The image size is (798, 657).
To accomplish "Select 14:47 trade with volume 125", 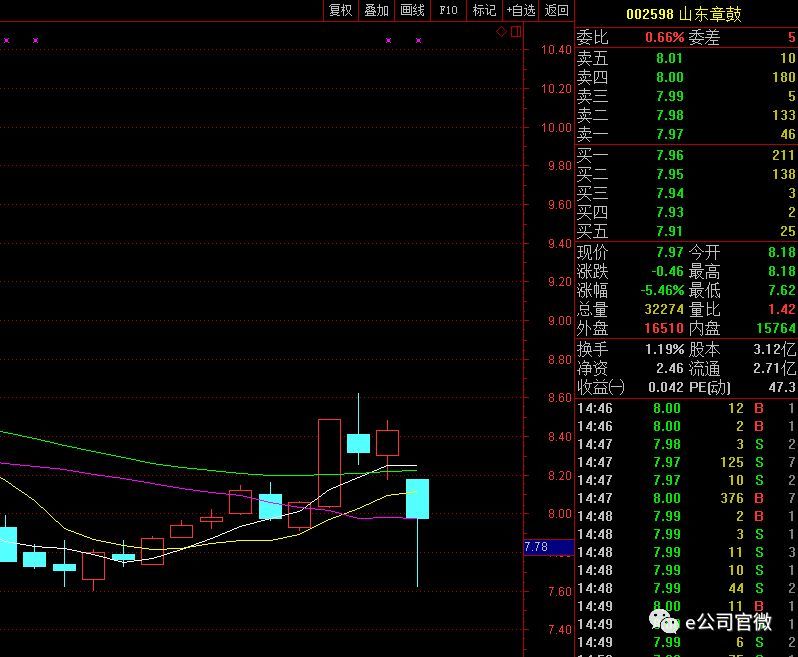I will coord(687,462).
